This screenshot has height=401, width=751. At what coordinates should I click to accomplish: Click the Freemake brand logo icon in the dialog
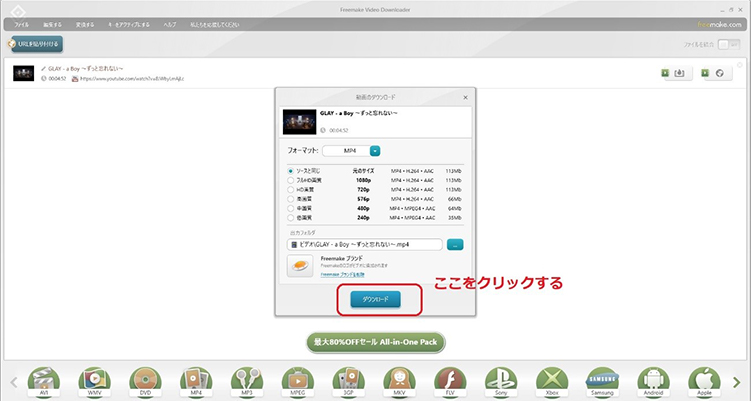pos(300,265)
